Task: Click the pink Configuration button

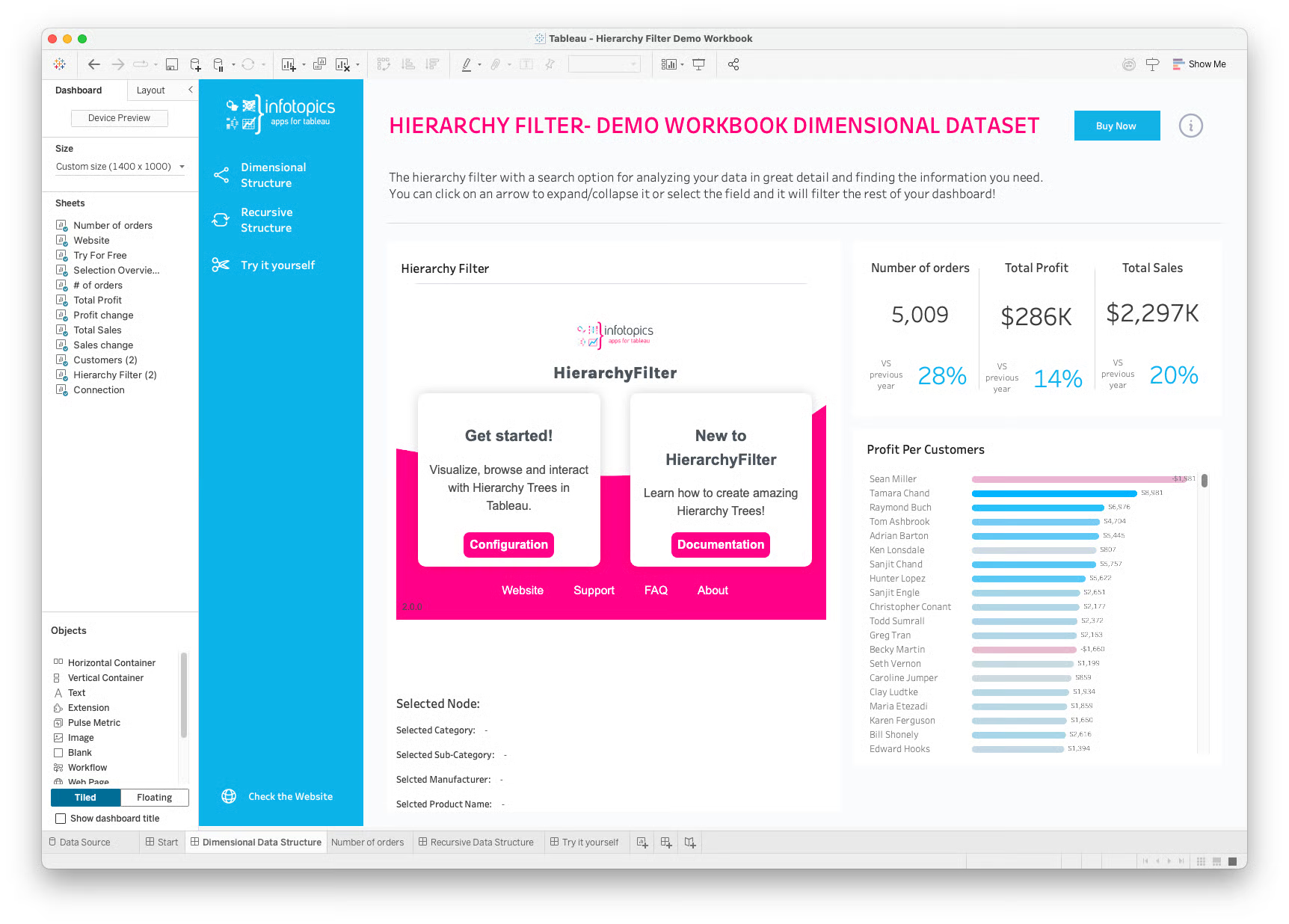Action: [508, 545]
